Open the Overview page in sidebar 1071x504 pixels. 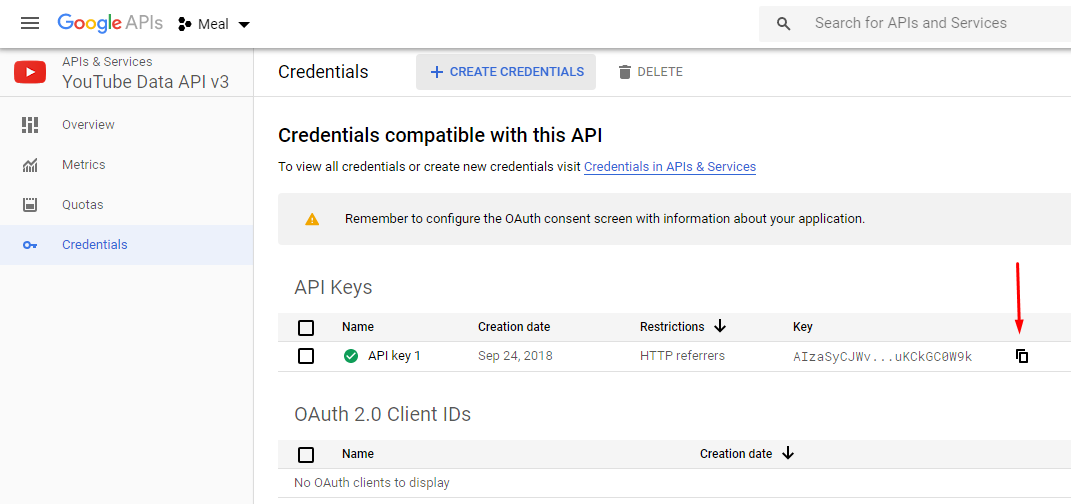point(126,125)
